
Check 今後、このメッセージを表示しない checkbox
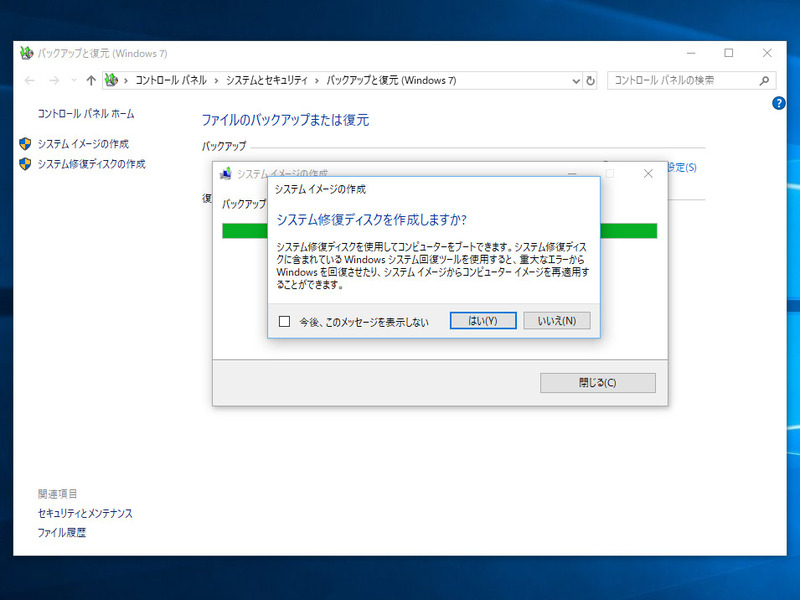284,321
